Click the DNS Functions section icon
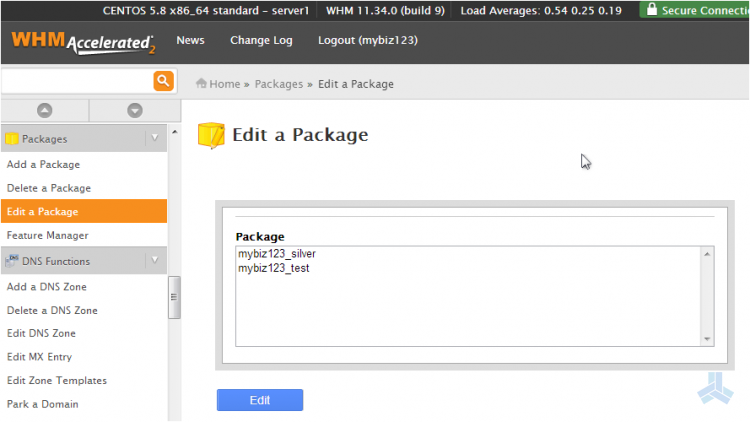 [x=12, y=261]
